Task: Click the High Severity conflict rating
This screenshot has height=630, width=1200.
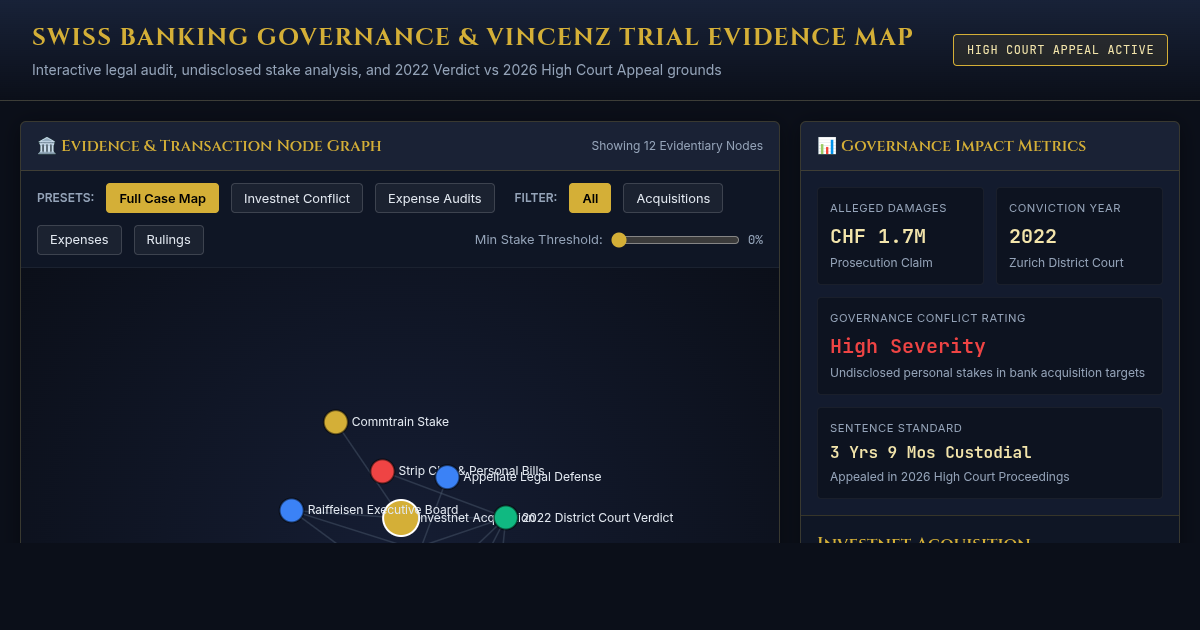Action: pos(908,347)
